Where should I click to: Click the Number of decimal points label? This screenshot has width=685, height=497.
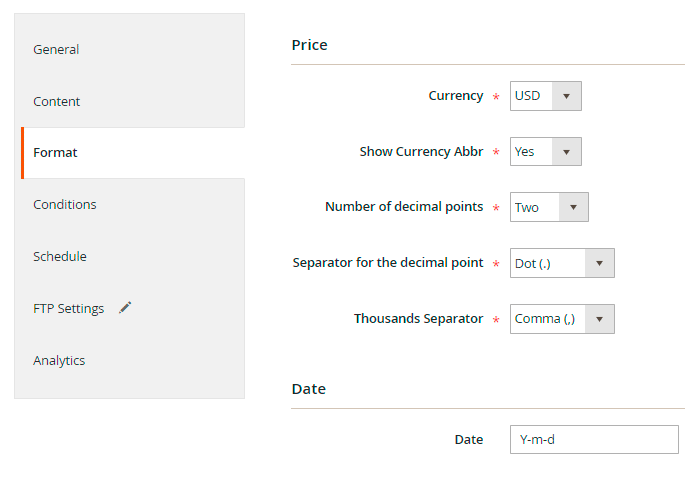(x=404, y=207)
